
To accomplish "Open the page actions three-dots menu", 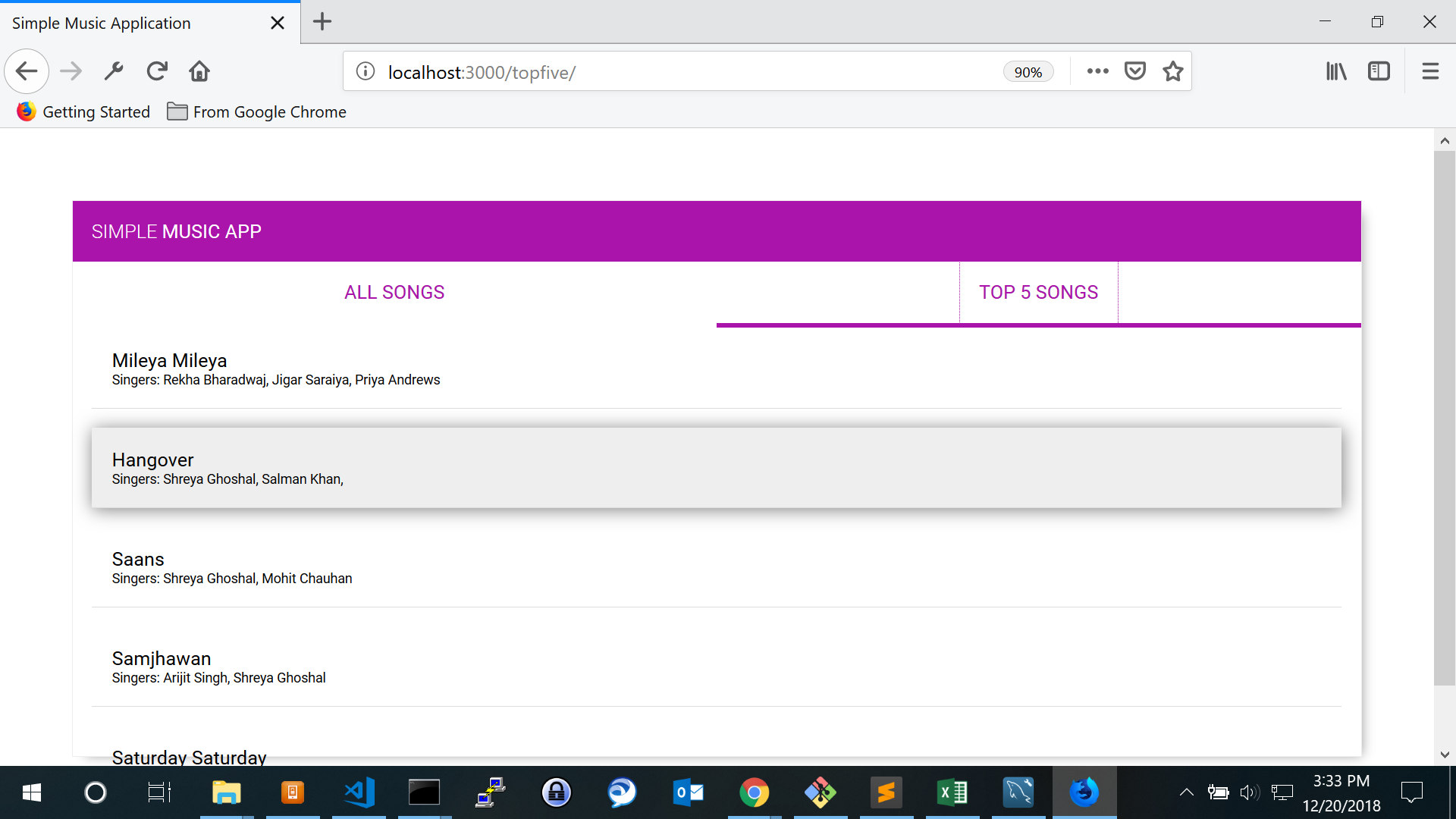I will (x=1097, y=71).
